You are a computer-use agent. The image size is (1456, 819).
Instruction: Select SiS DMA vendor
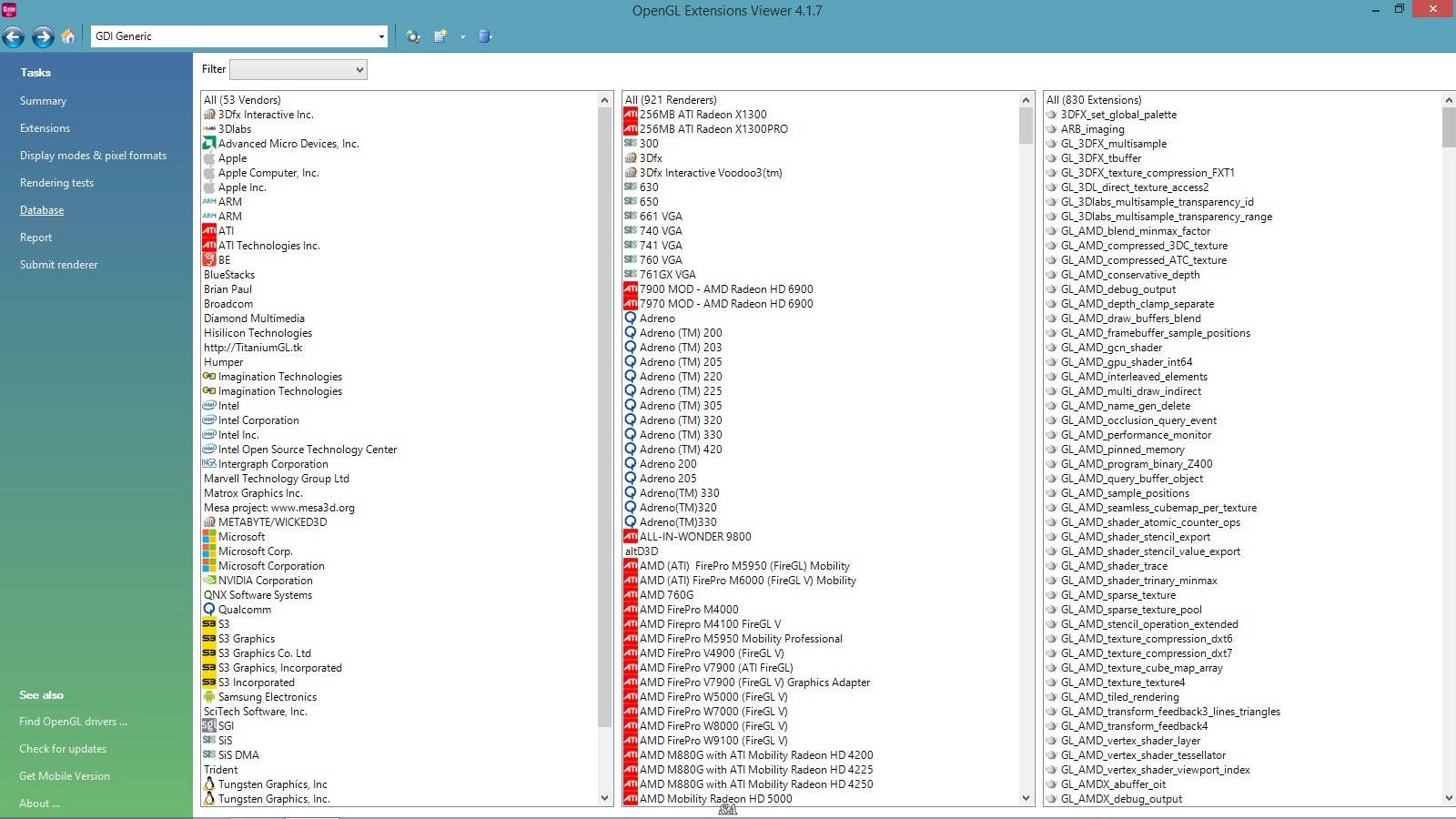231,755
